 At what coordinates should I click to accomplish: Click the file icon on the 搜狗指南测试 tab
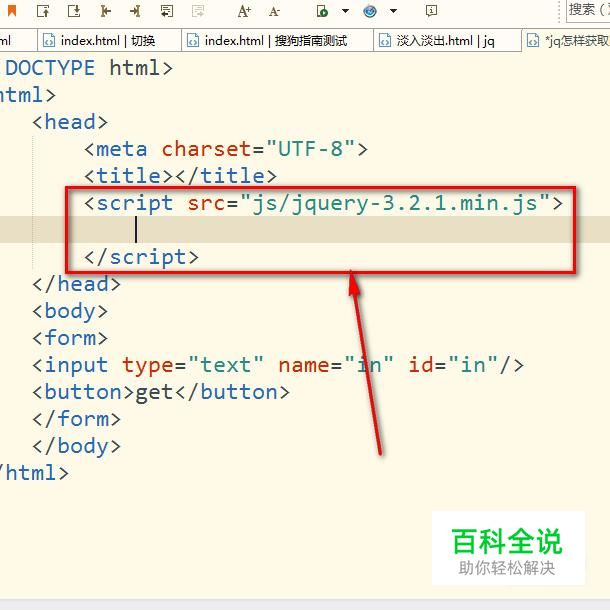click(193, 40)
